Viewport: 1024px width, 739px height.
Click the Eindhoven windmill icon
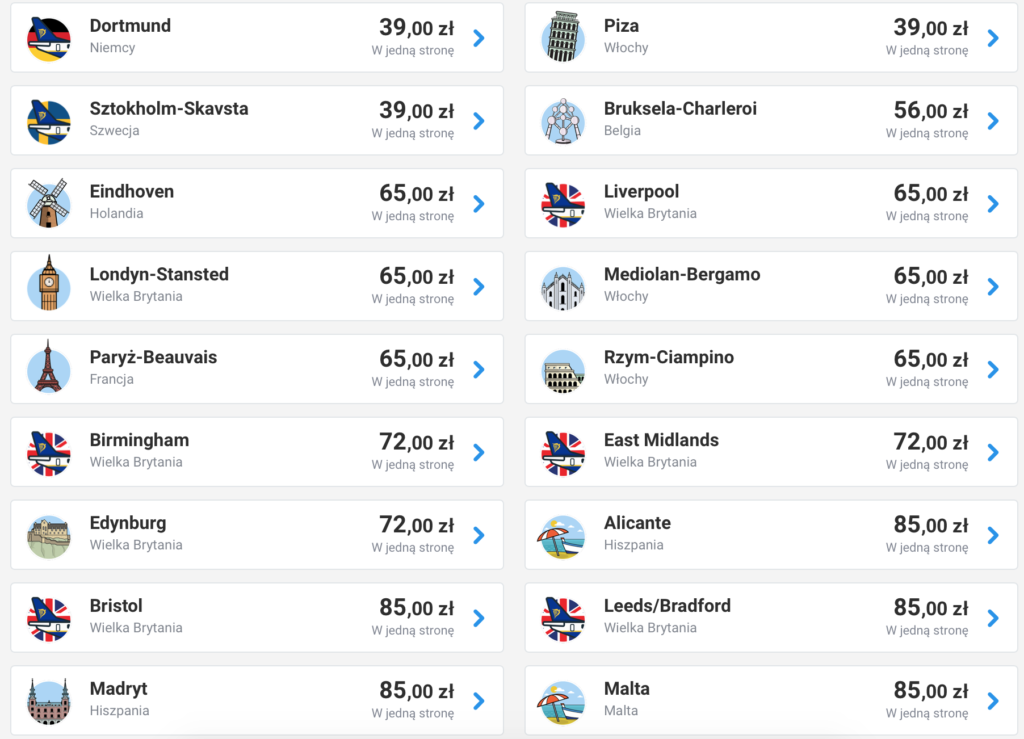[48, 204]
